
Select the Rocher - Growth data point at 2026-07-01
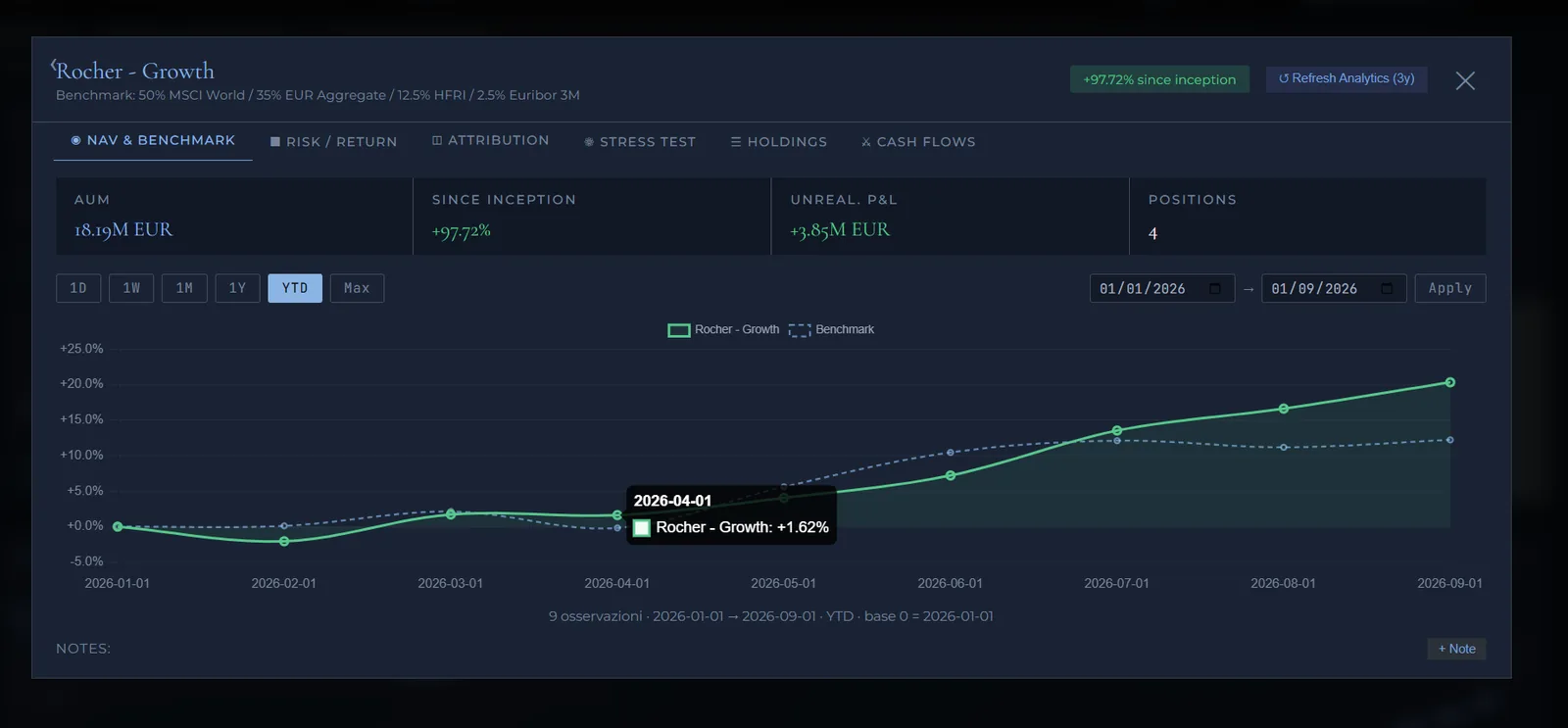[1117, 430]
